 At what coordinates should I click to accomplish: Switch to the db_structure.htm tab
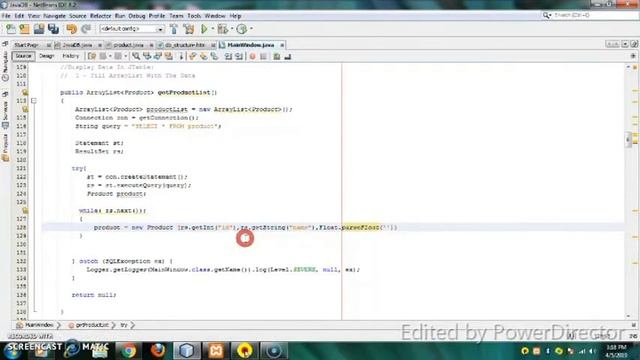pyautogui.click(x=184, y=45)
